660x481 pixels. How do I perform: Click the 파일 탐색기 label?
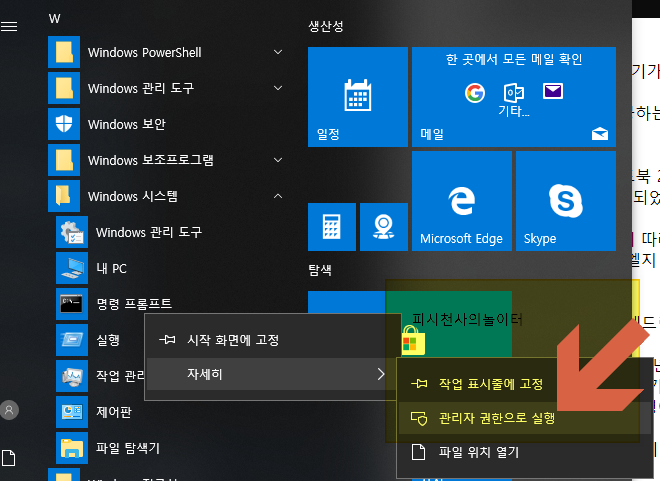click(x=128, y=448)
